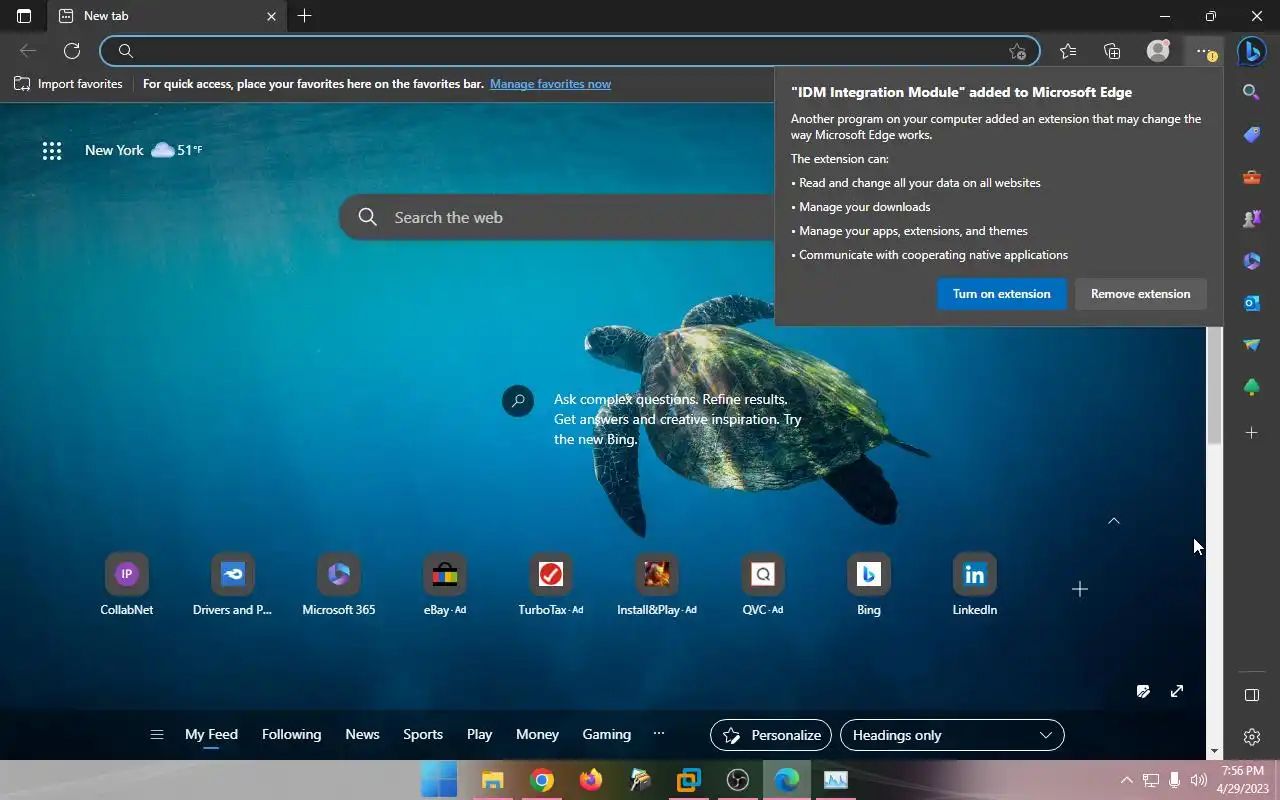Open the Tools briefcase icon in sidebar
This screenshot has height=800, width=1280.
[1251, 177]
